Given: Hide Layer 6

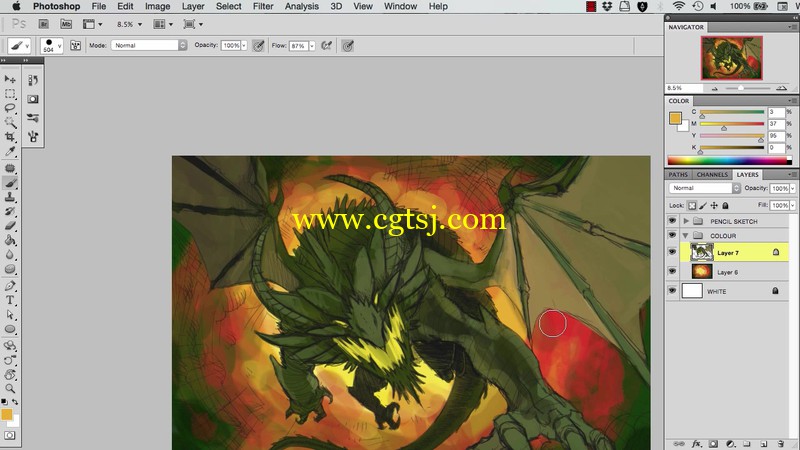Looking at the screenshot, I should click(x=672, y=271).
